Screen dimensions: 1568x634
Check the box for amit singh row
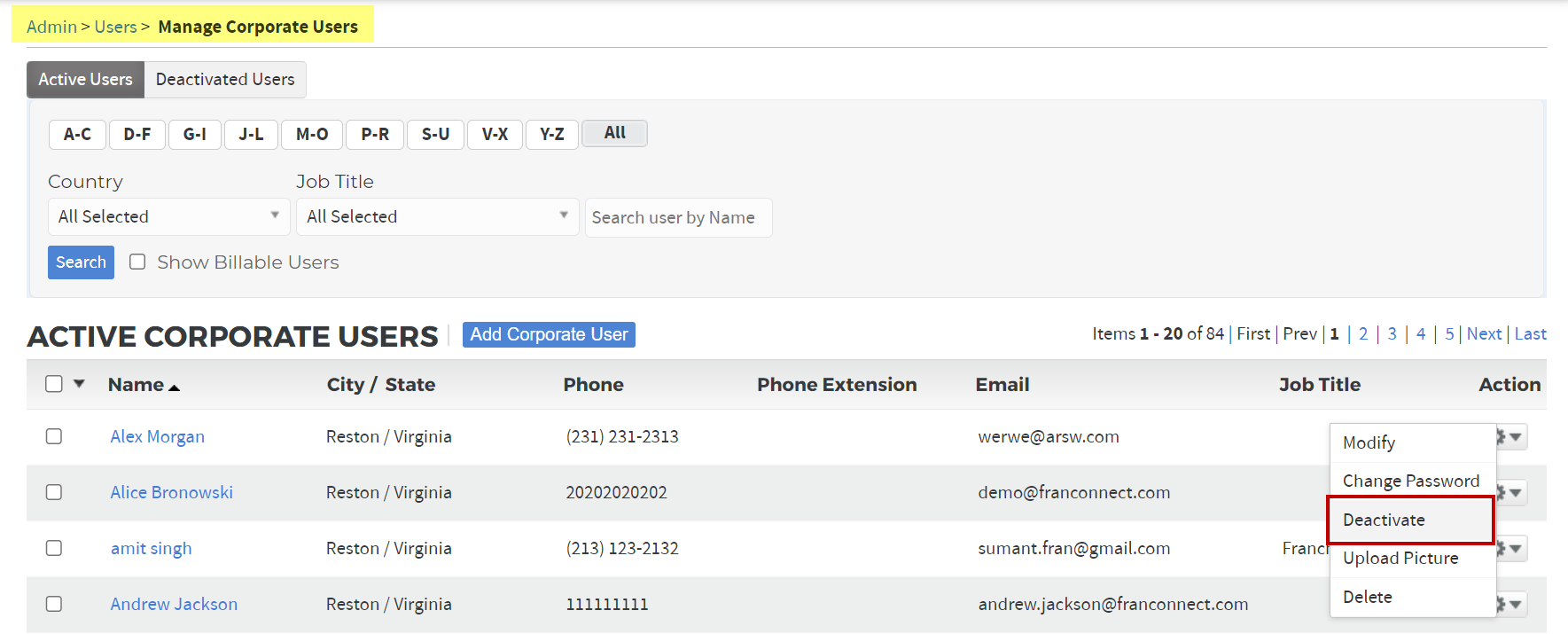[54, 548]
